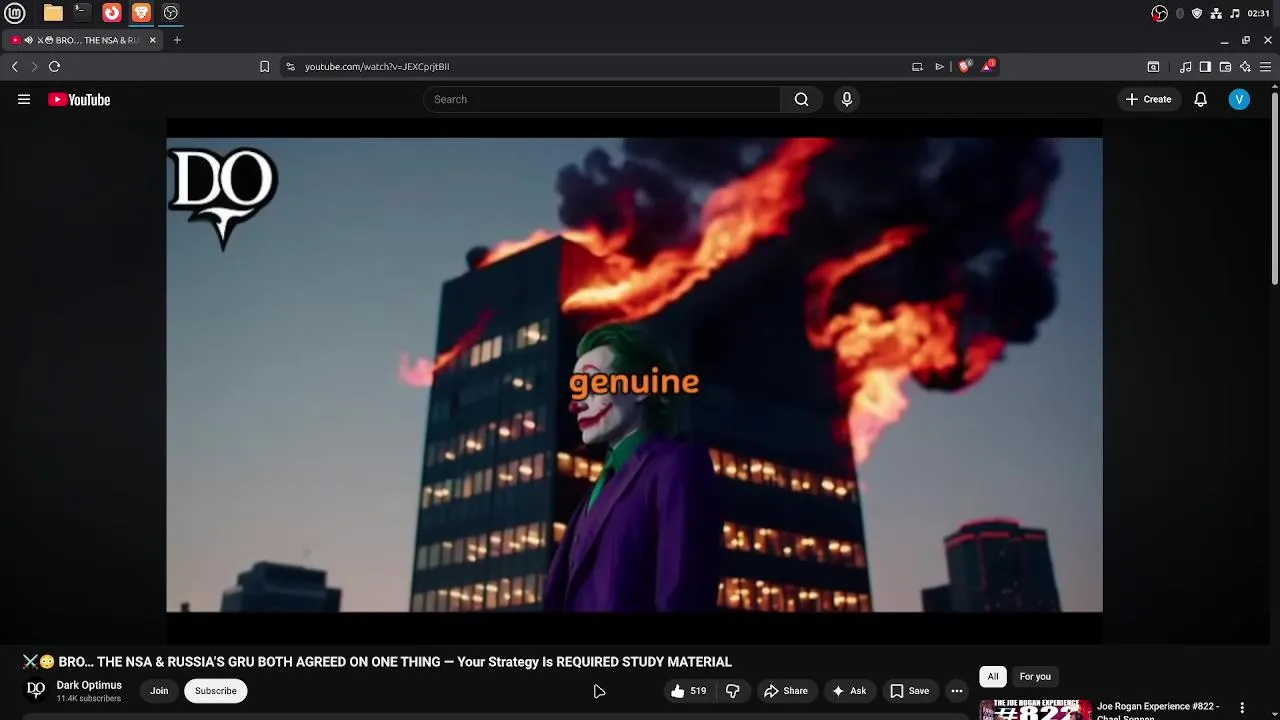This screenshot has width=1280, height=720.
Task: Like the video with 519 likes
Action: click(689, 691)
